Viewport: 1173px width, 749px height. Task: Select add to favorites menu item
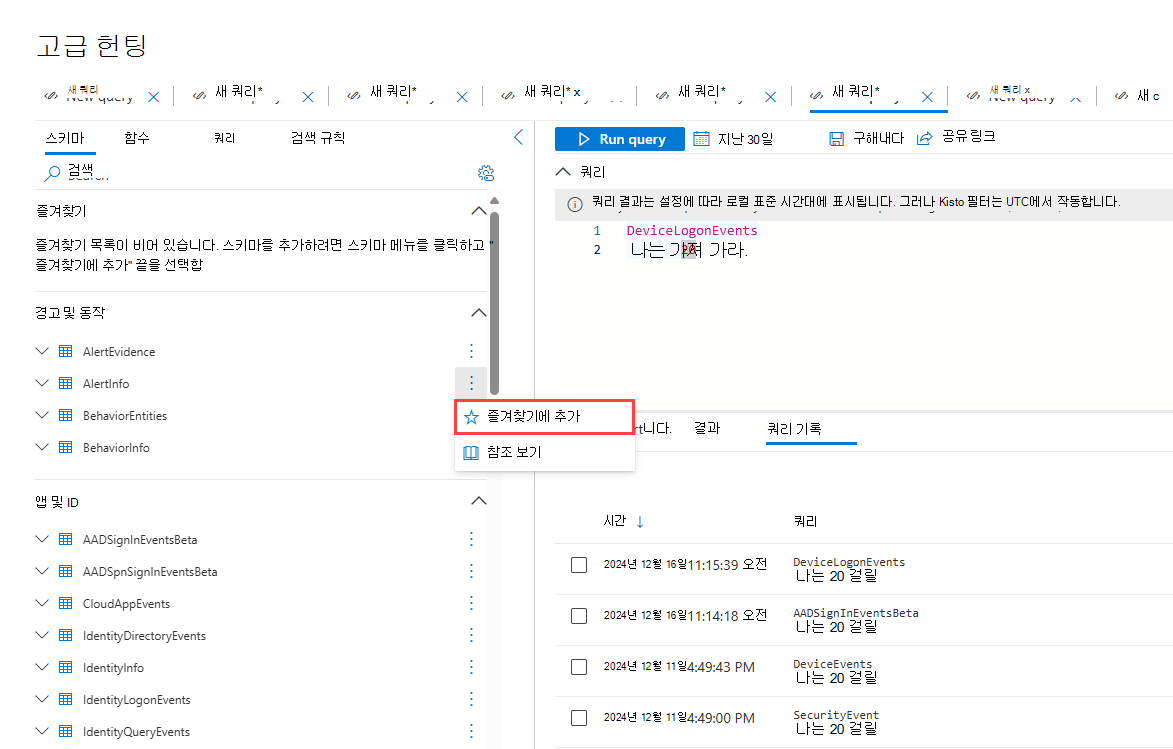[545, 417]
